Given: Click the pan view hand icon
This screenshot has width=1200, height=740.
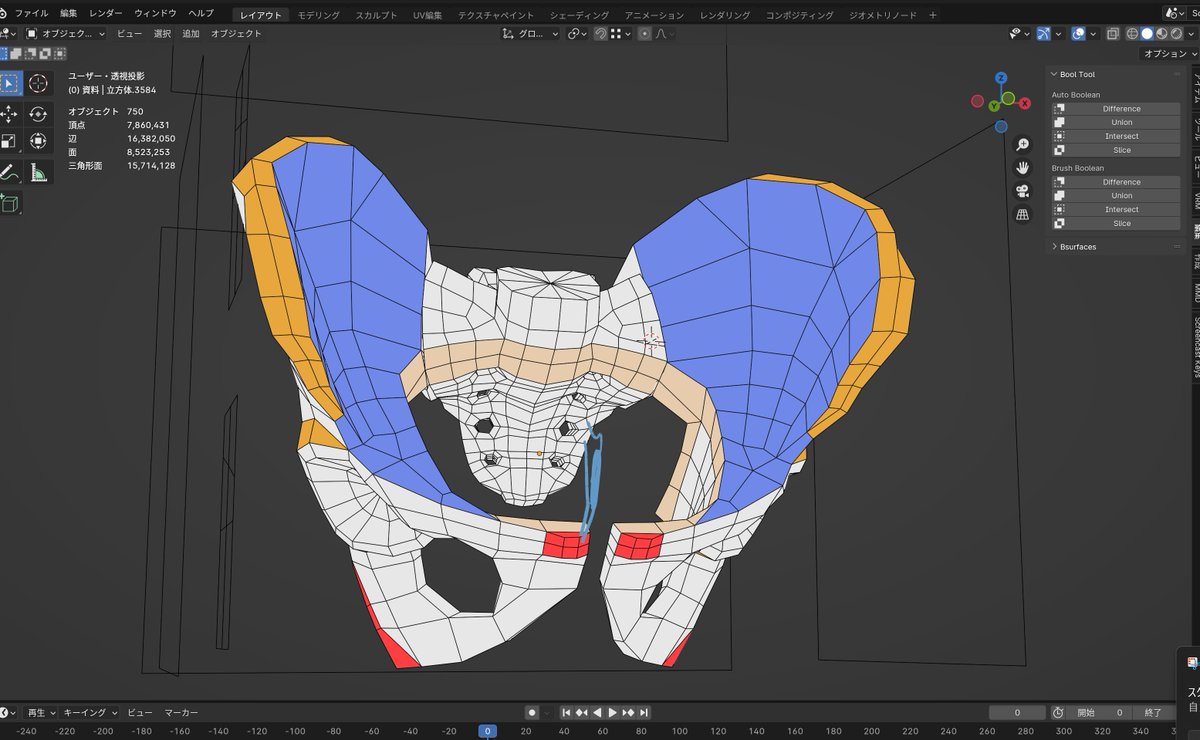Looking at the screenshot, I should (1022, 168).
